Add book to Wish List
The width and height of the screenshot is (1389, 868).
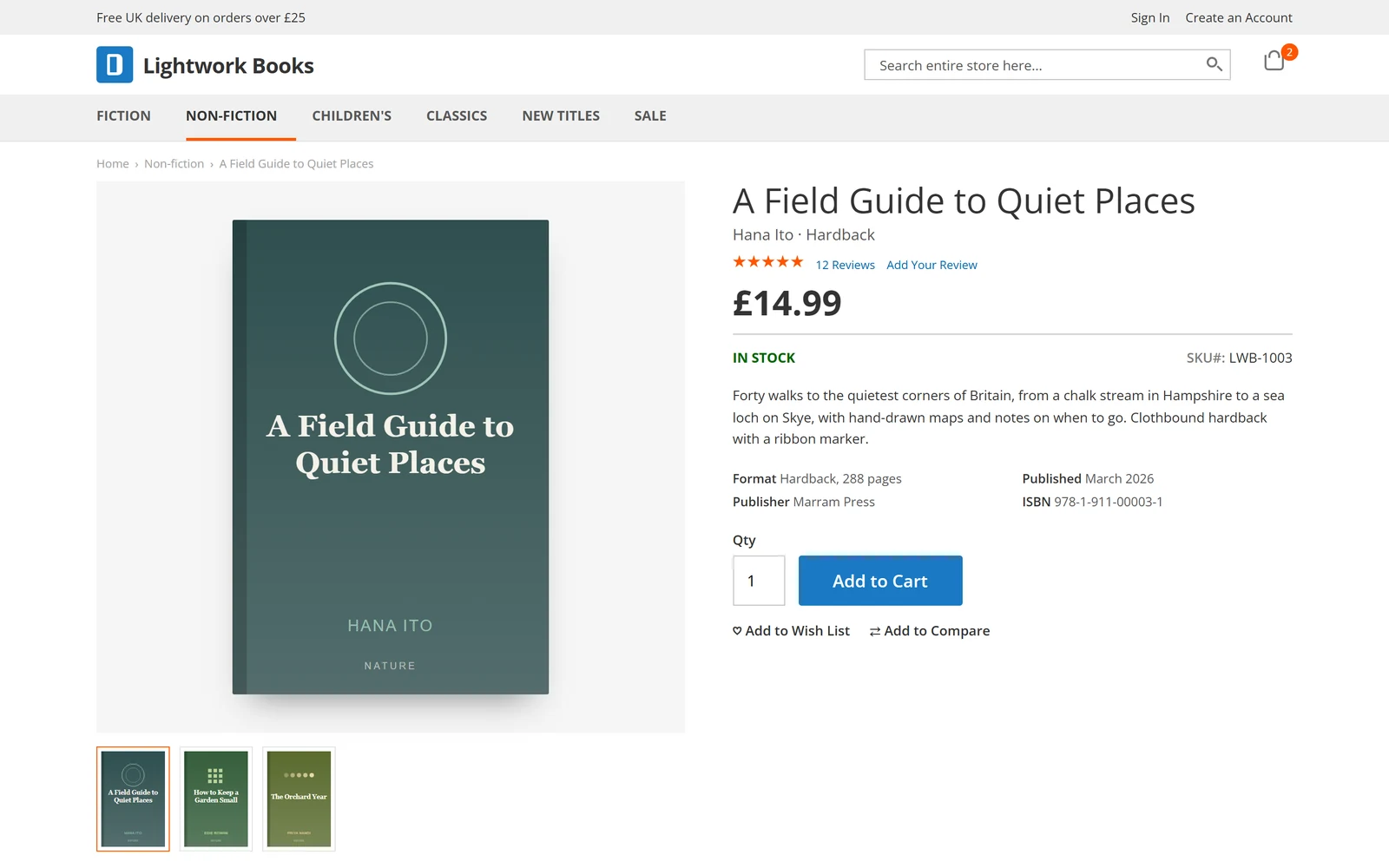click(x=791, y=631)
